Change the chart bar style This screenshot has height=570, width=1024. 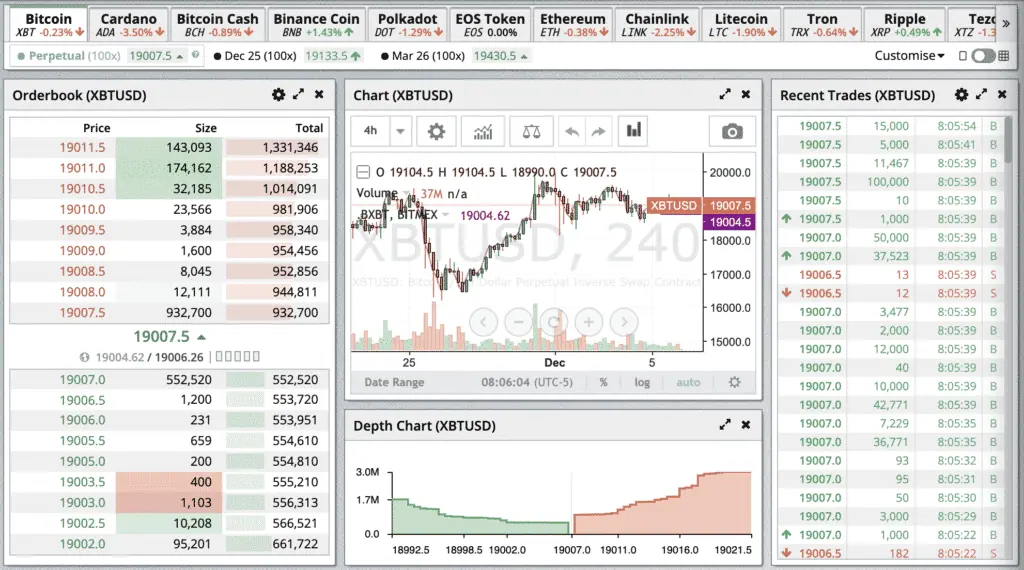click(x=633, y=131)
